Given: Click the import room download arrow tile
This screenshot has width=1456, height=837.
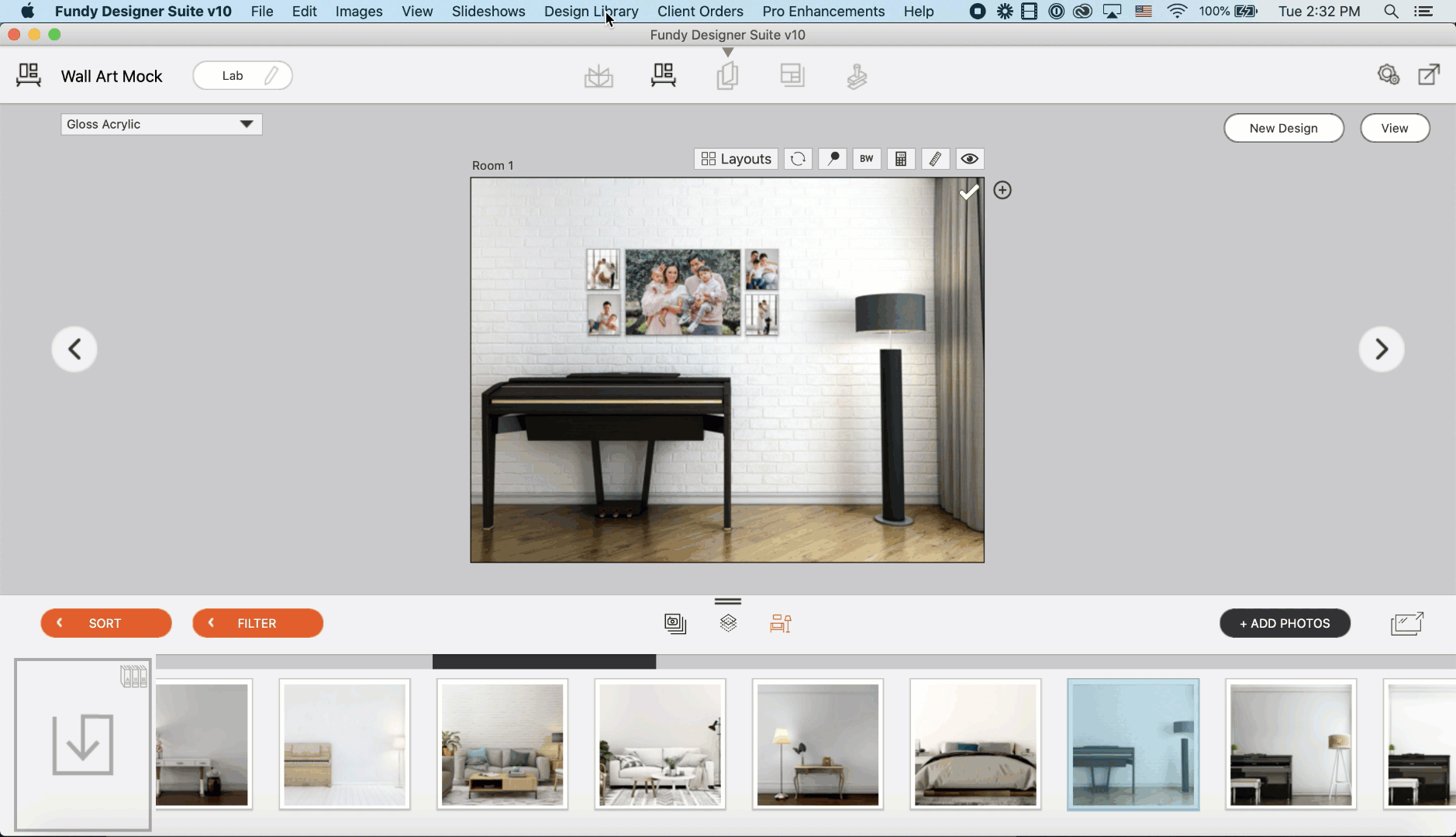Looking at the screenshot, I should click(83, 745).
